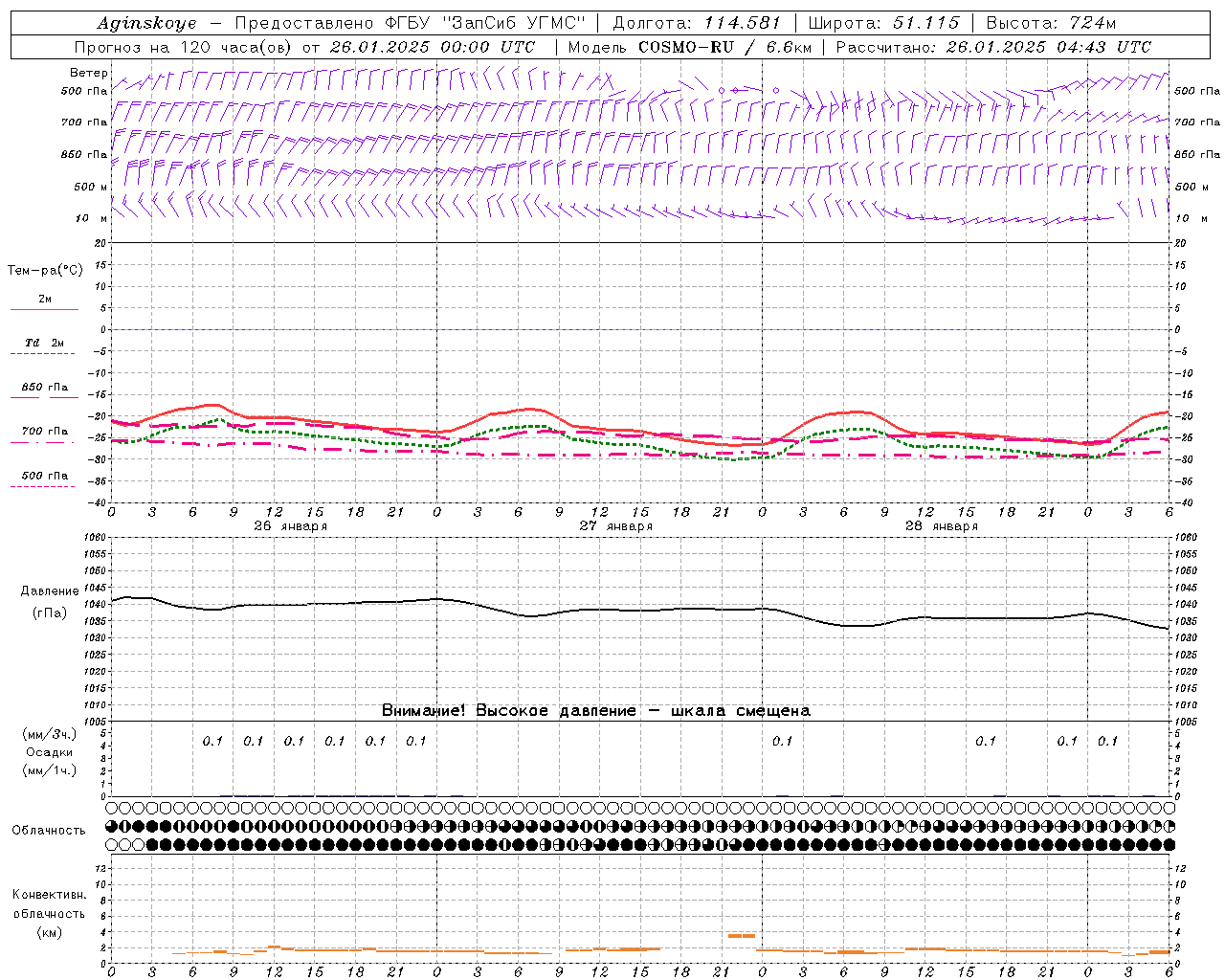
Task: Click the 'Td 2м' dew point legend entry
Action: (x=45, y=343)
